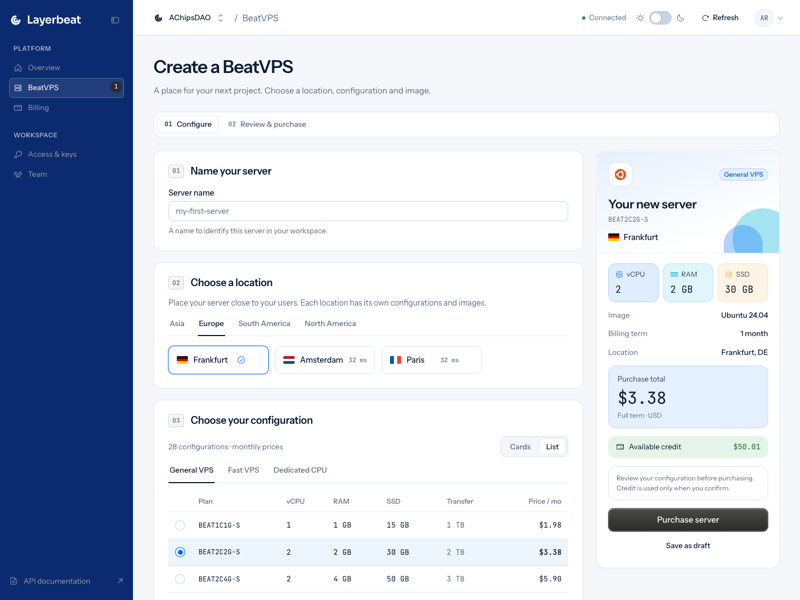Click the General VPS badge in summary
The height and width of the screenshot is (600, 800).
pyautogui.click(x=743, y=174)
